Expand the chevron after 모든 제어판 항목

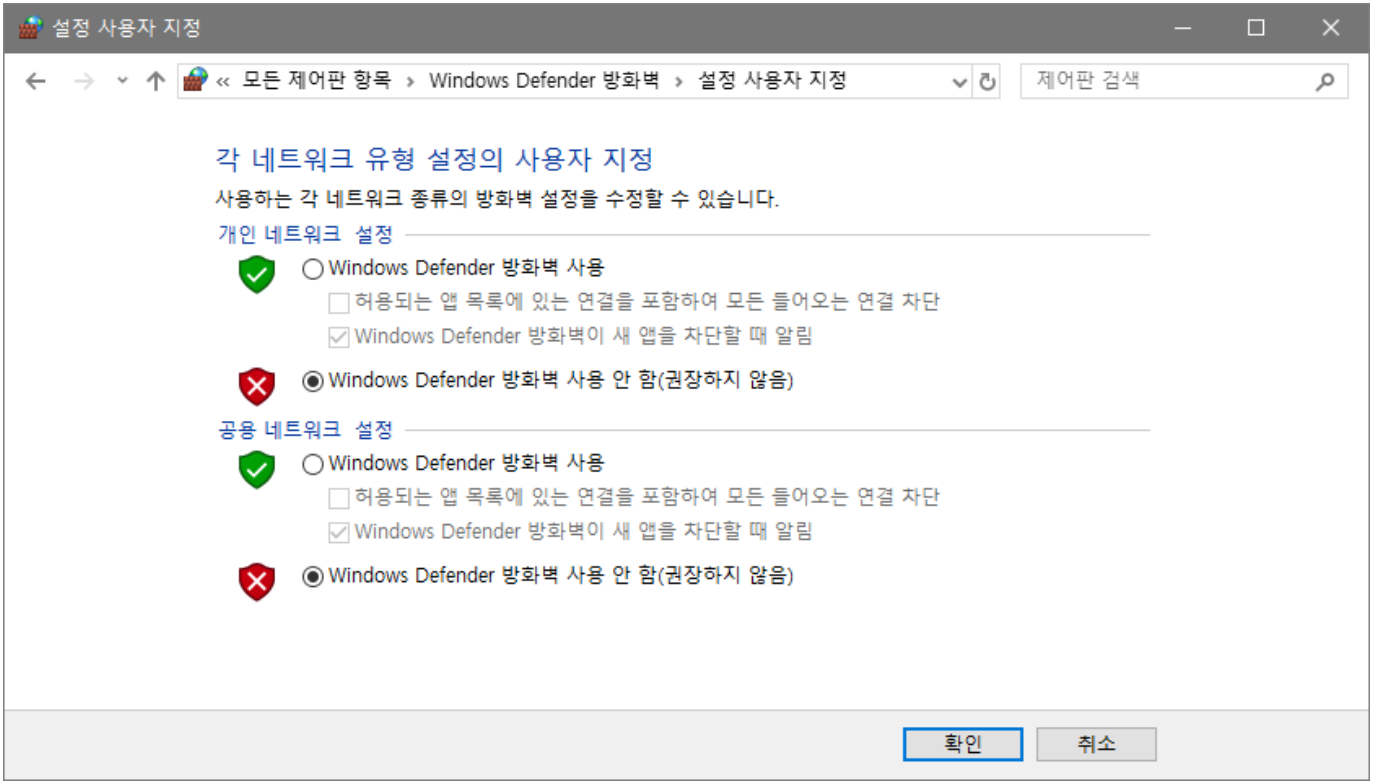tap(410, 82)
